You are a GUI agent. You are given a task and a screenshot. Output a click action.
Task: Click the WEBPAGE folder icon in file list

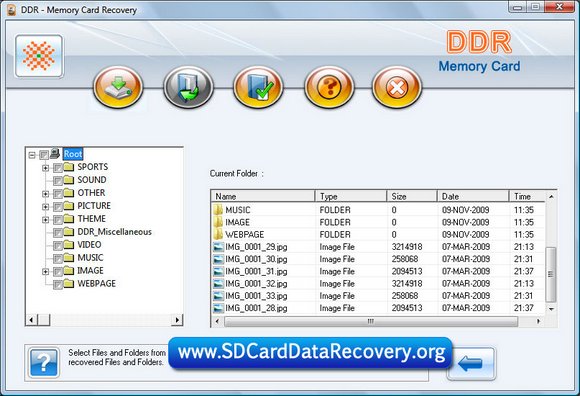point(218,234)
